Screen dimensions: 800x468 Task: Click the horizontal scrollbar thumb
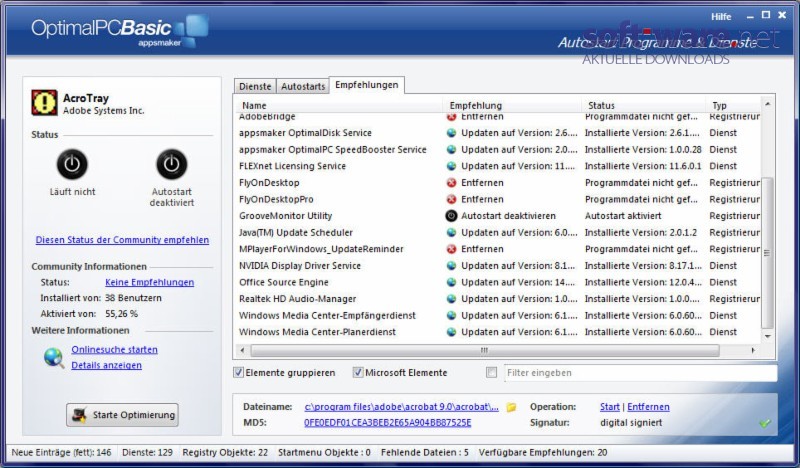pos(485,351)
